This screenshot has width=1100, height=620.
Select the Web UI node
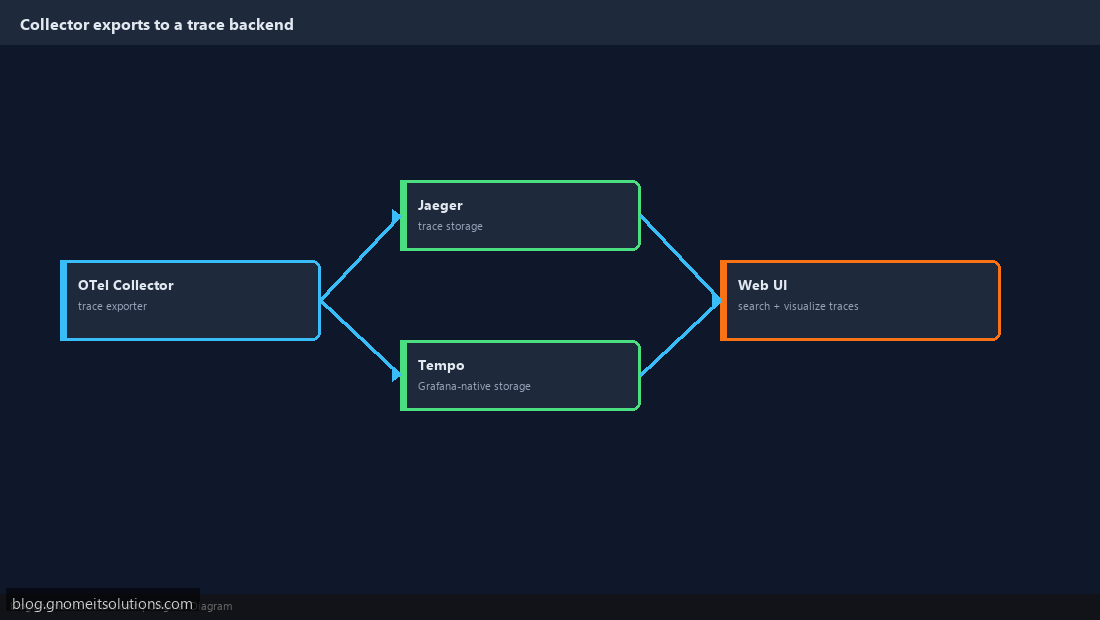pos(860,300)
